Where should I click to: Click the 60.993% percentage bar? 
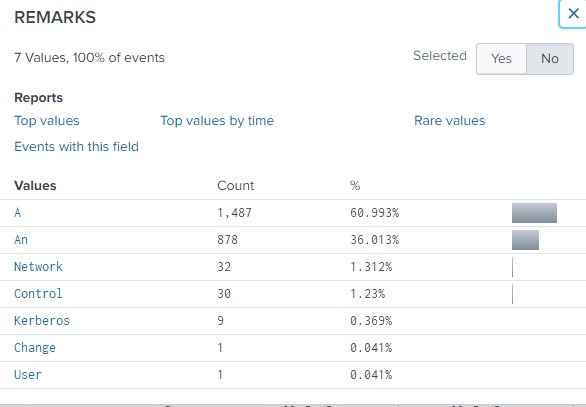click(x=534, y=213)
